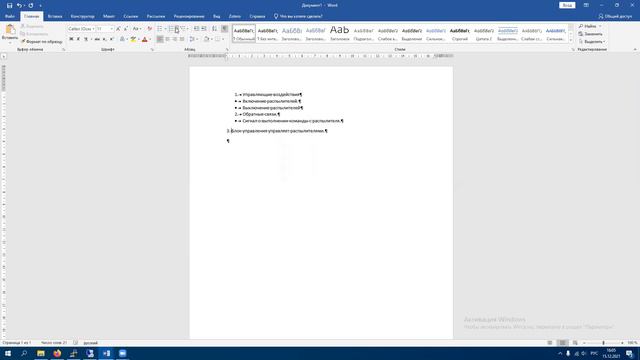Screen dimensions: 640x360
Task: Expand the styles gallery with the More arrow
Action: [571, 40]
